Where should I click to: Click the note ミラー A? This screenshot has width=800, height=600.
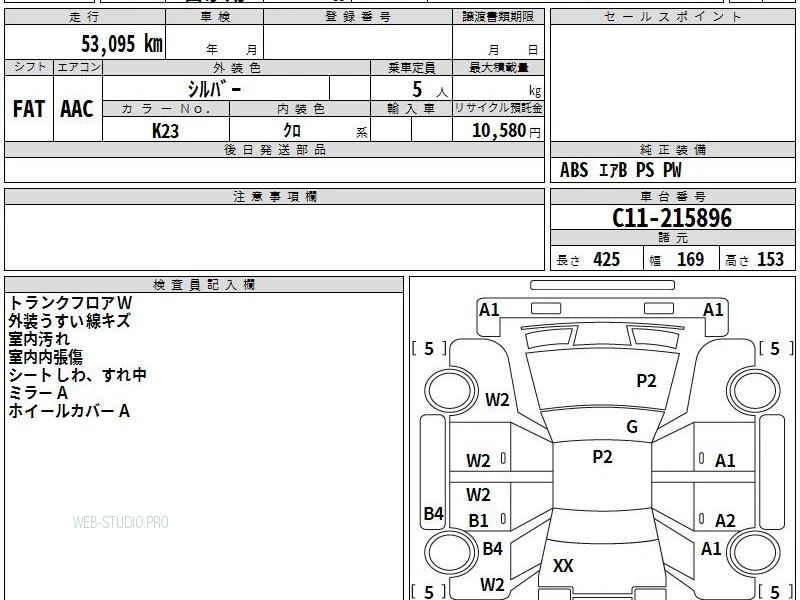click(x=38, y=393)
